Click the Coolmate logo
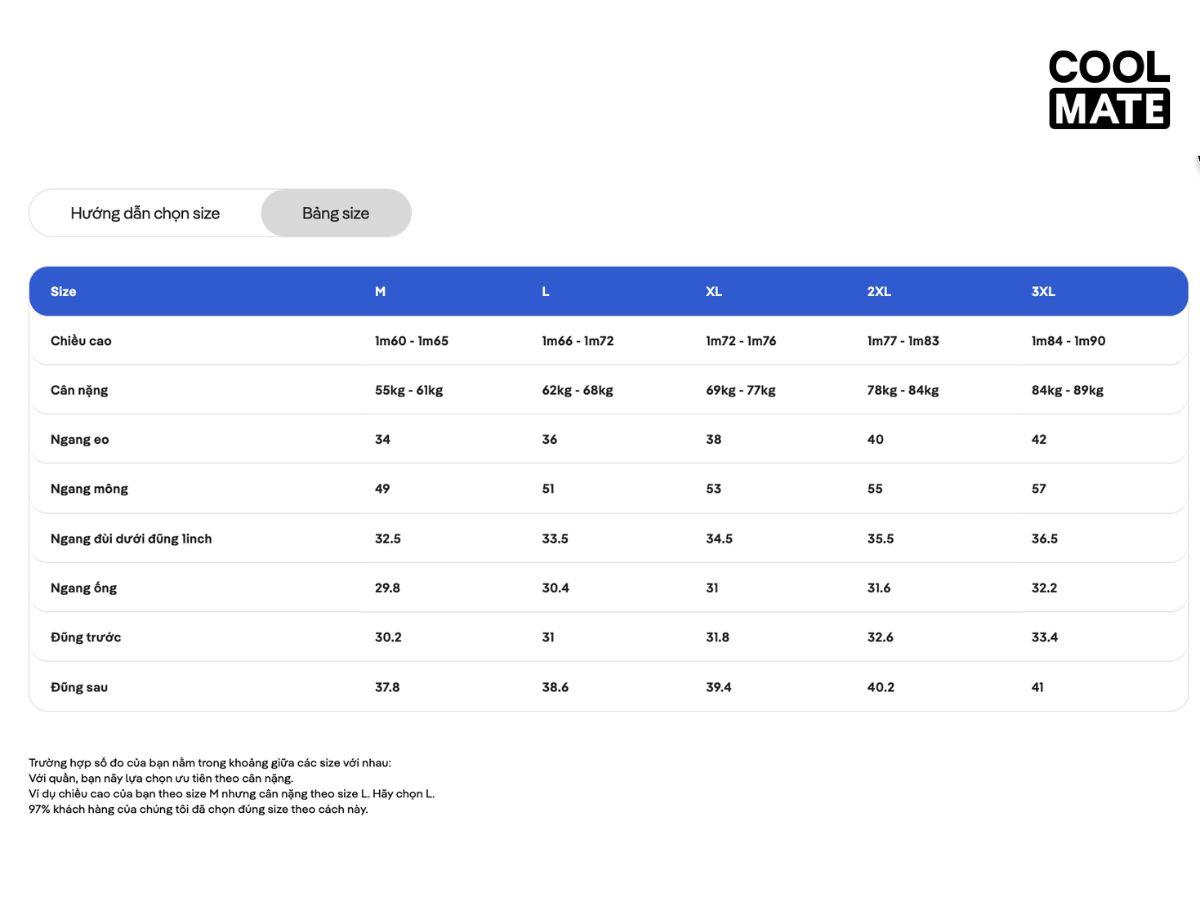 (1109, 89)
